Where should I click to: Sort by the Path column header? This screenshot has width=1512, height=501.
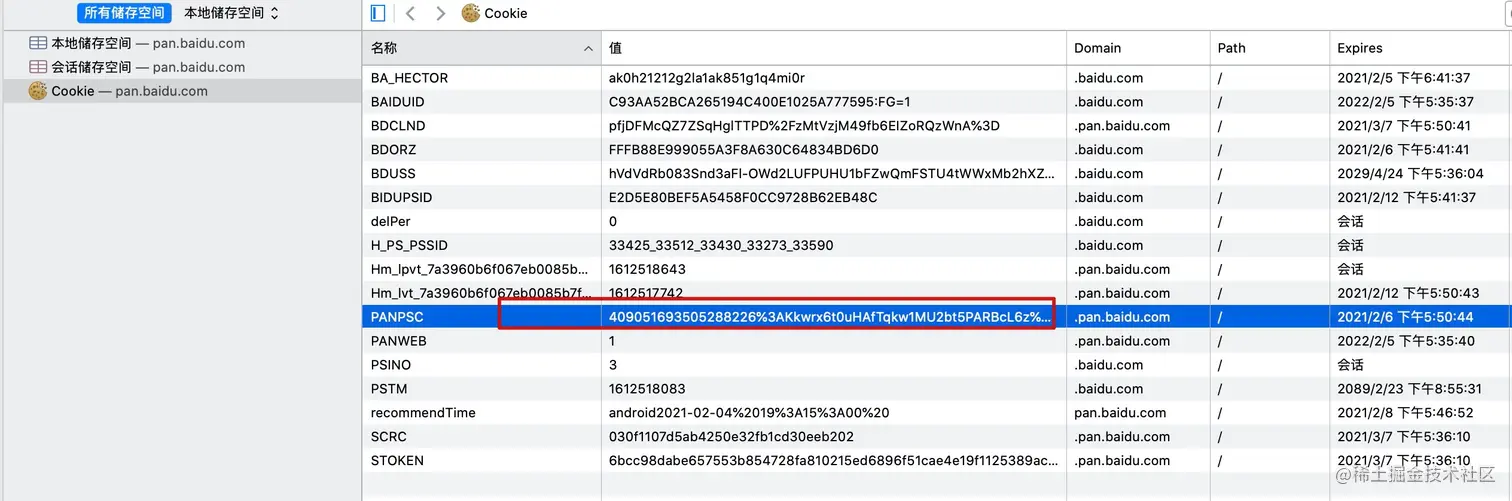click(x=1270, y=48)
